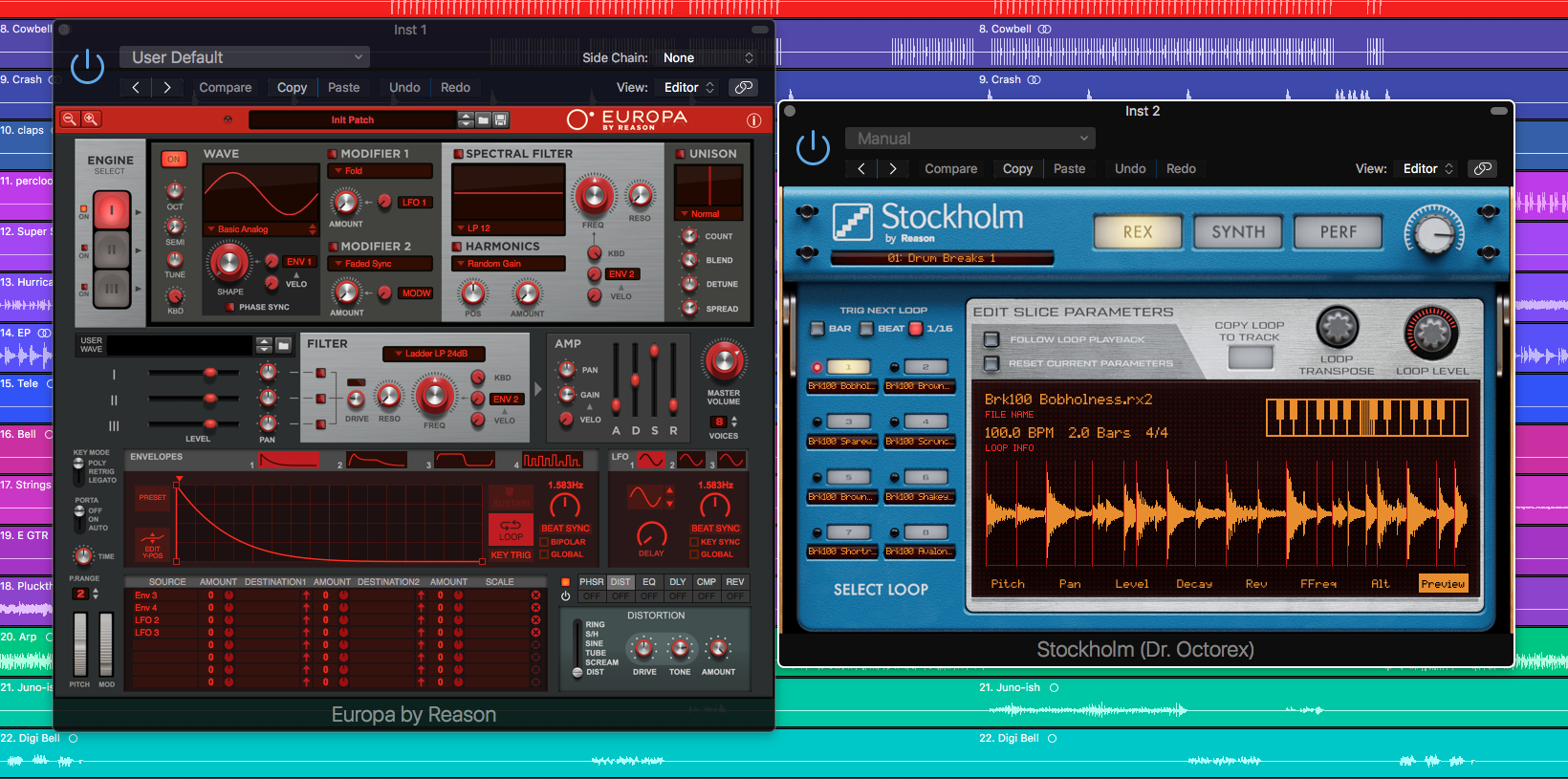Click the Edit Y-Pos envelope icon

[152, 545]
